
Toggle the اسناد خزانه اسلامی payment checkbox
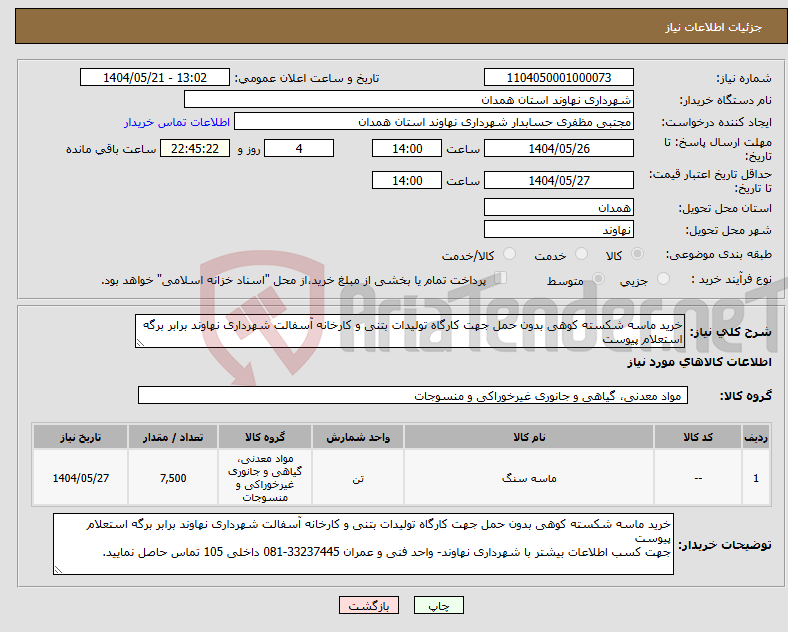point(501,278)
